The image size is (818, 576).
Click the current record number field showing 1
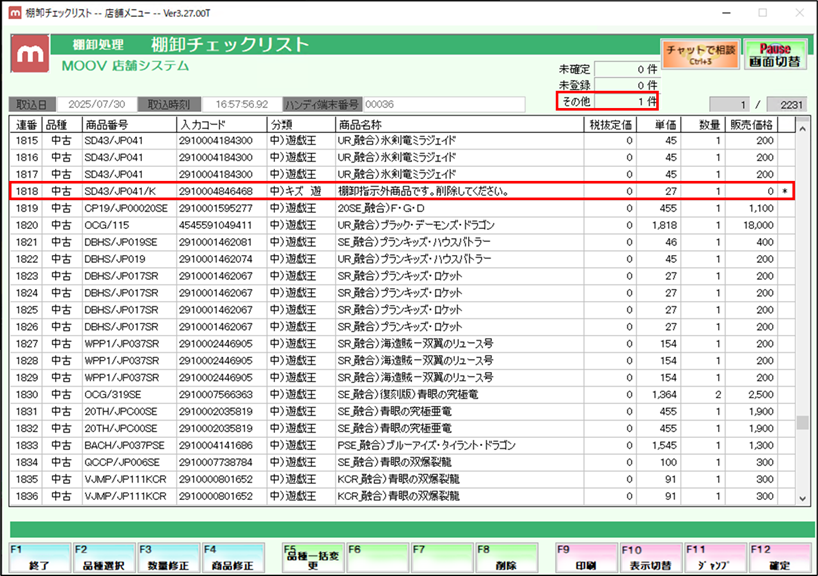(729, 104)
